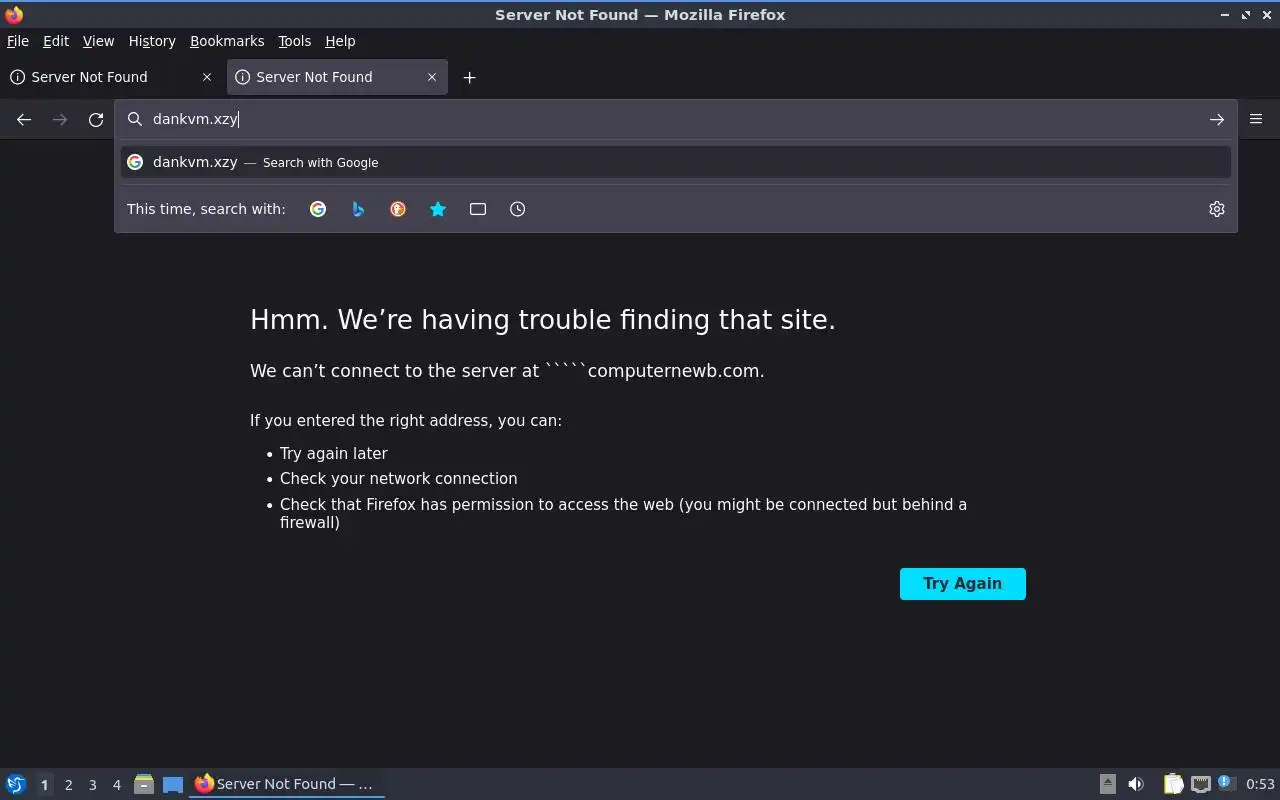Image resolution: width=1280 pixels, height=800 pixels.
Task: Open the volume control in tray
Action: click(x=1136, y=784)
